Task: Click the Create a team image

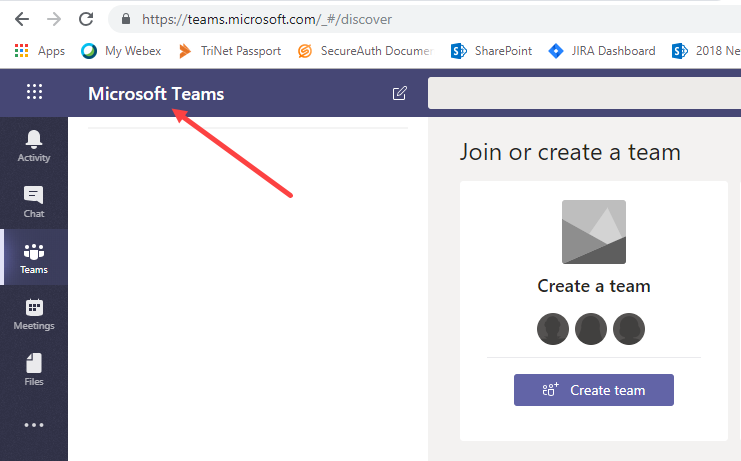Action: pos(594,232)
